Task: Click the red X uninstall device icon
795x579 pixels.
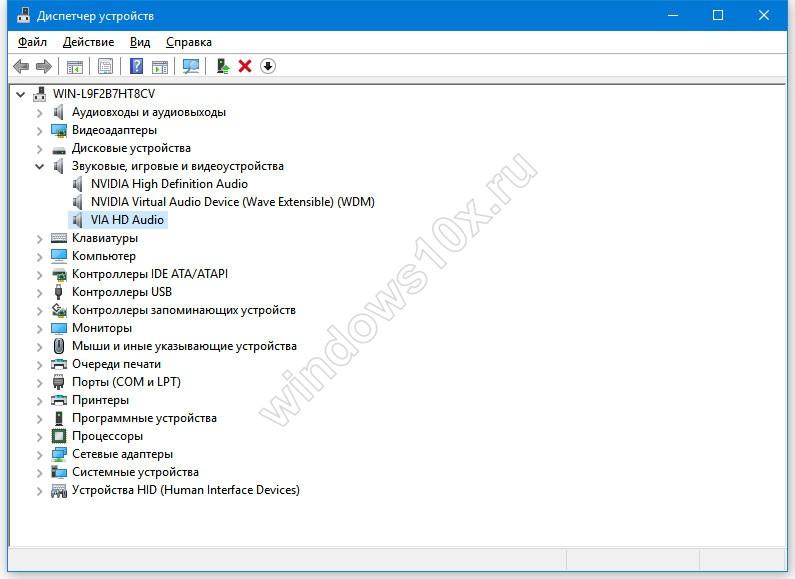Action: 245,66
